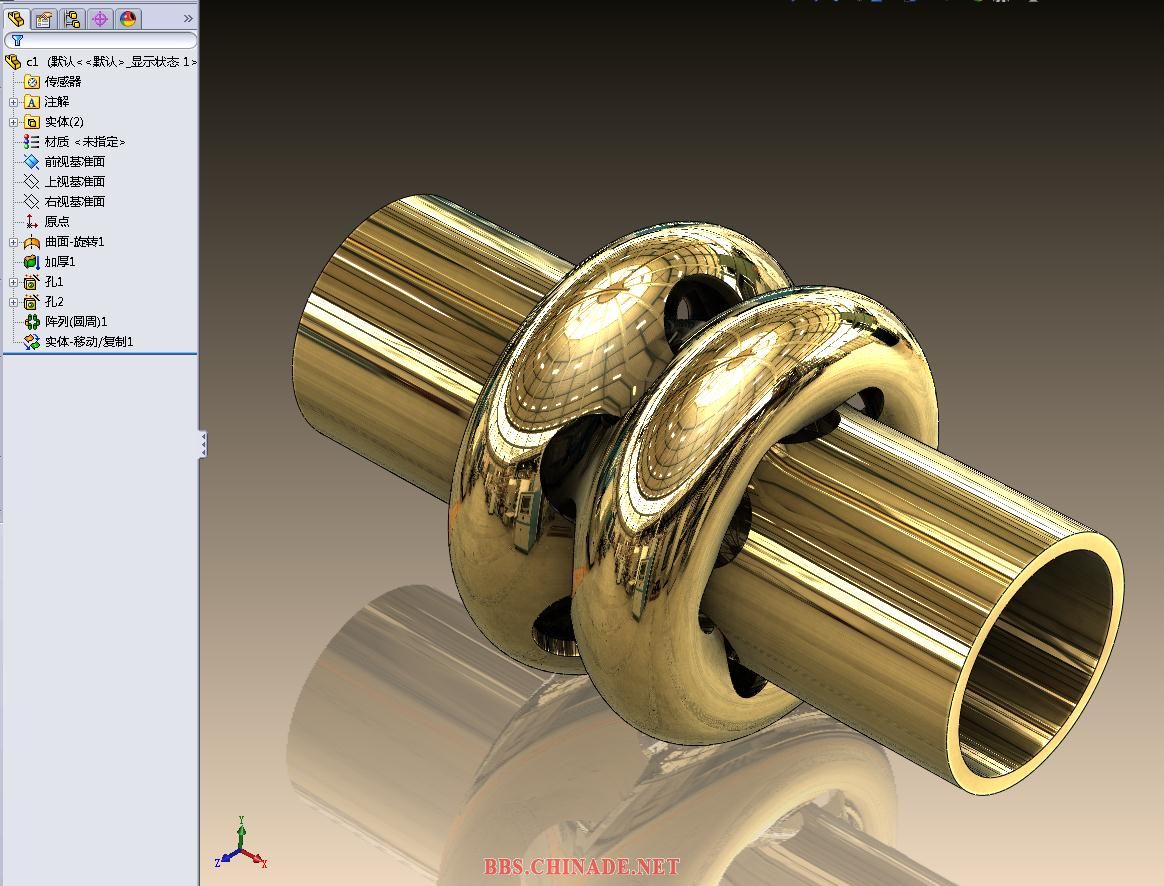Click the 材质 material icon

click(31, 142)
